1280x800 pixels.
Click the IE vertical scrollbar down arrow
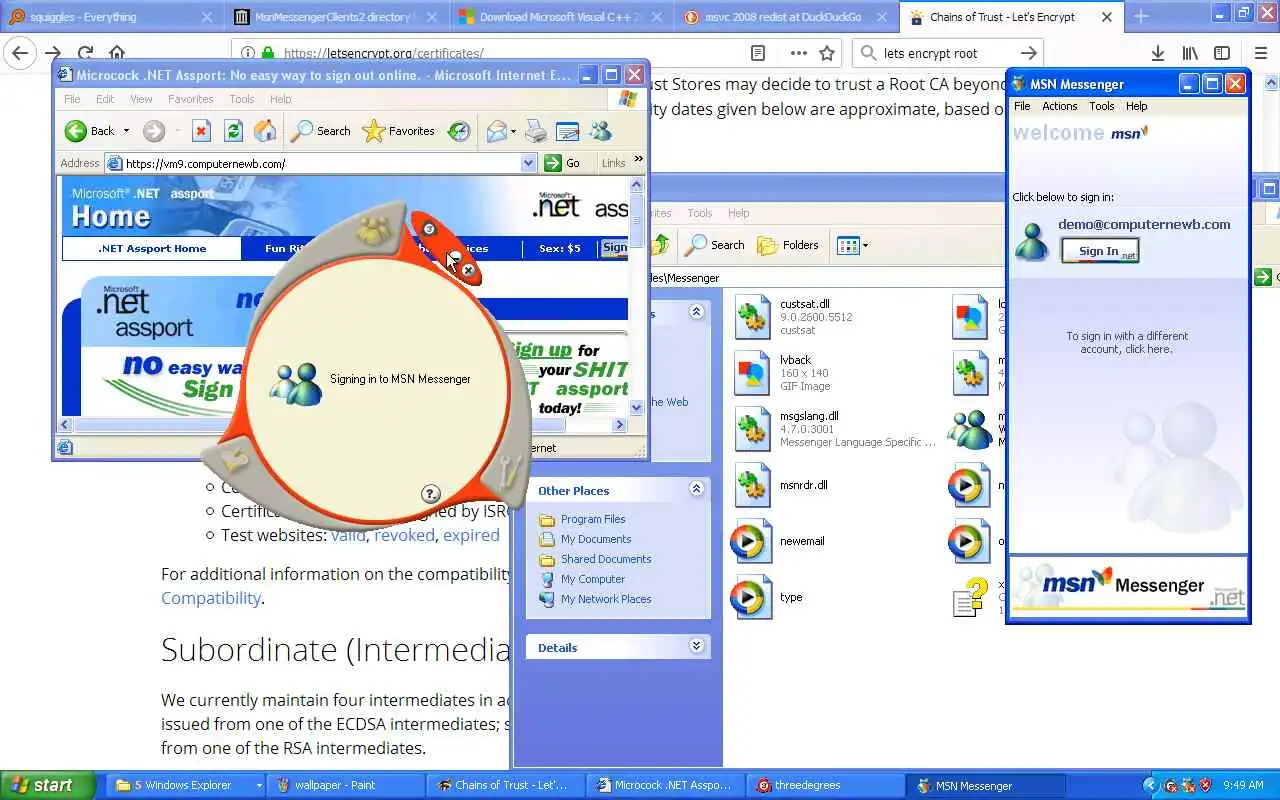(x=636, y=407)
